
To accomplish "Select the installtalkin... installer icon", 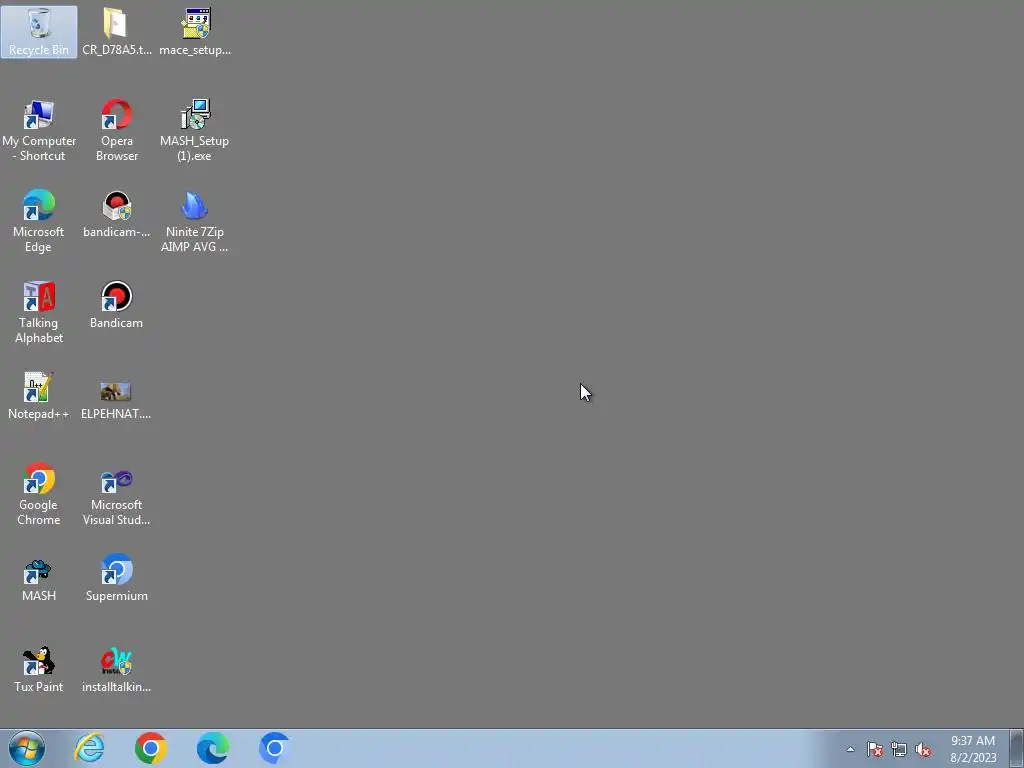I will pos(116,669).
